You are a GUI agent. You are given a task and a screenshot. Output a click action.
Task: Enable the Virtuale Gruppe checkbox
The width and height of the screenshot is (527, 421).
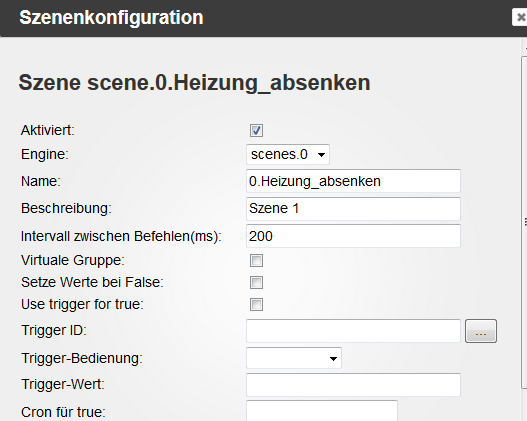click(x=256, y=260)
